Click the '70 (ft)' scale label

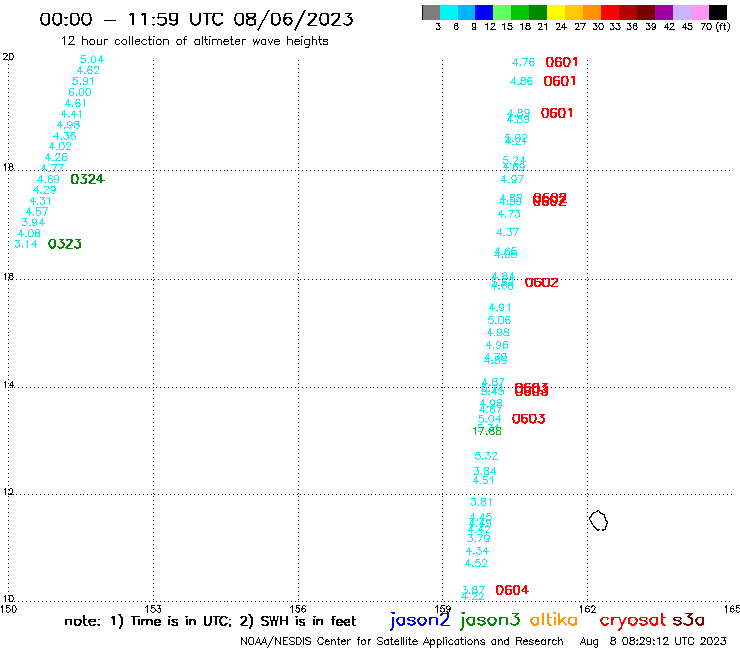[x=715, y=27]
